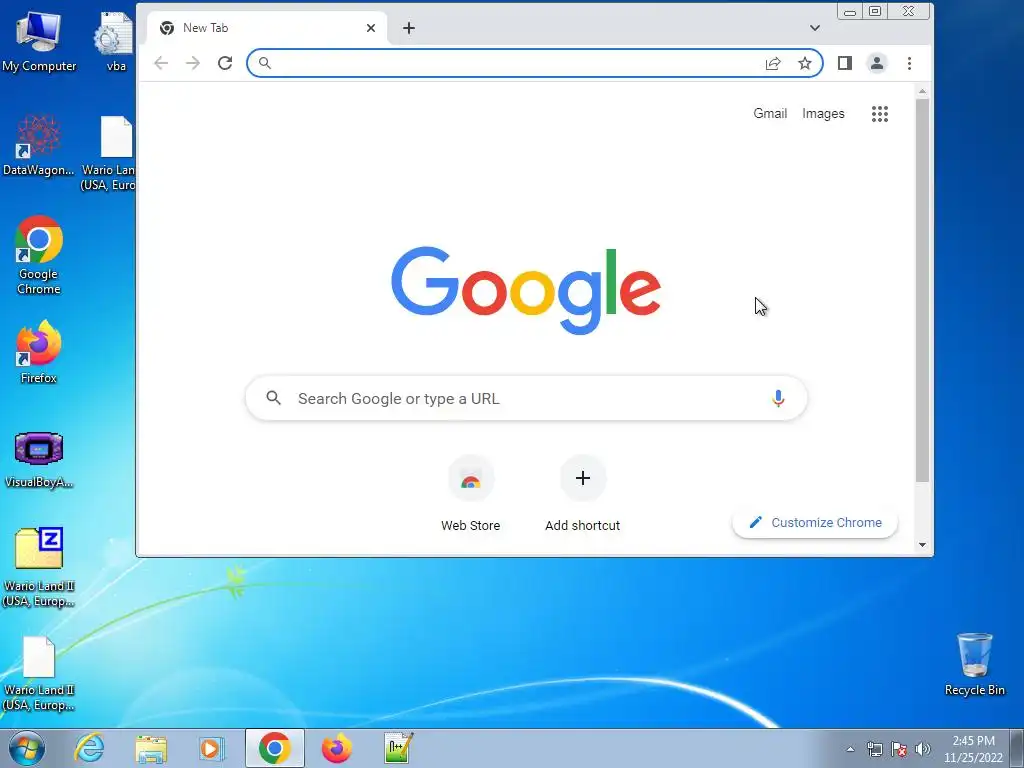Screen dimensions: 1024x768
Task: Click the vertical scrollbar thumb
Action: [922, 291]
